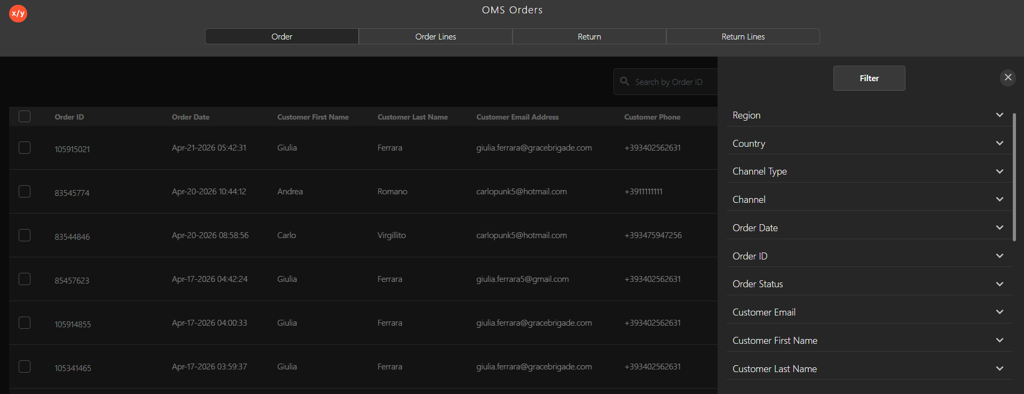This screenshot has height=394, width=1024.
Task: Check the box for order 105914855
Action: (25, 323)
